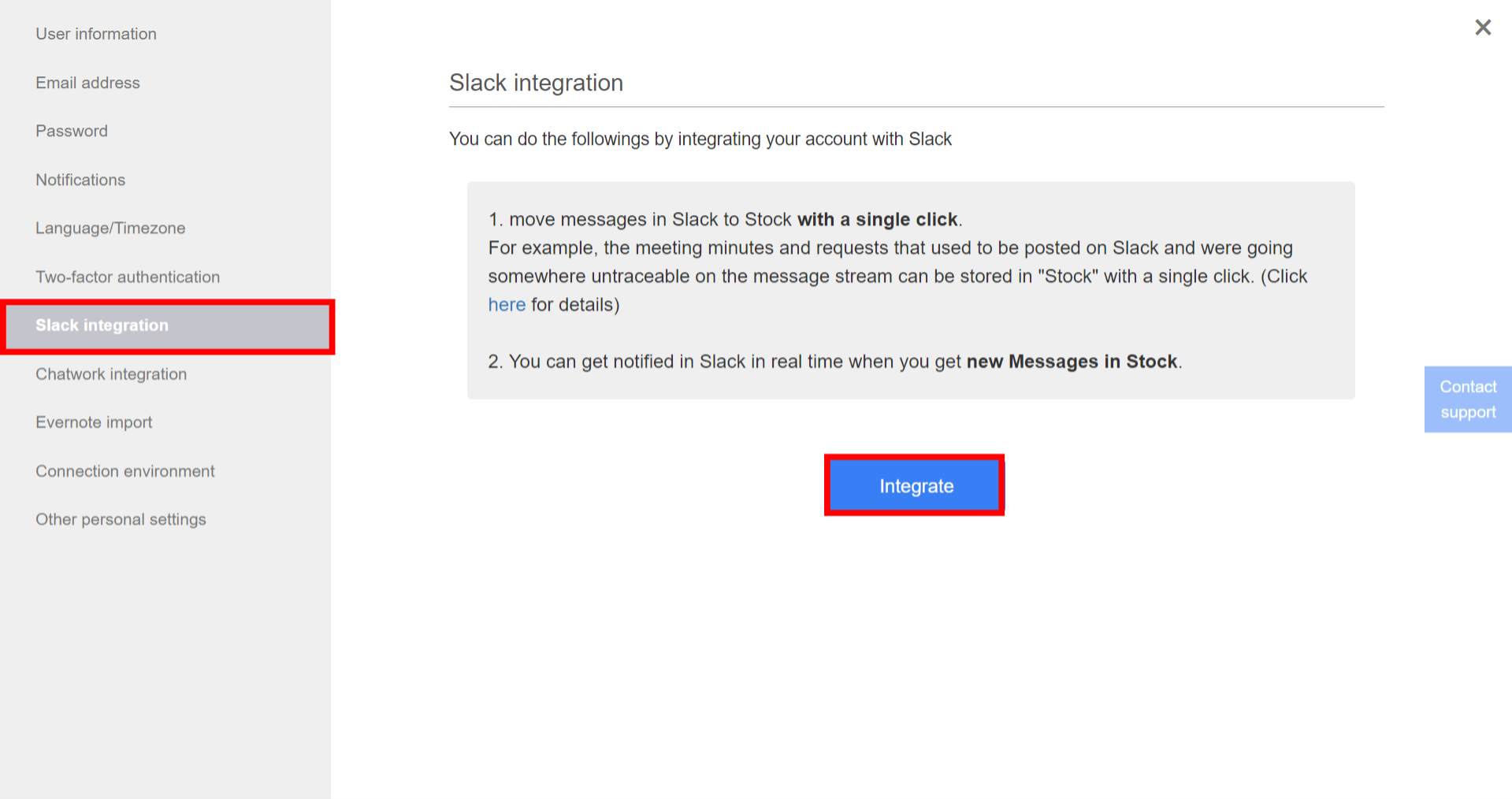Screen dimensions: 1512x799
Task: Click the Slack integration page heading
Action: click(536, 82)
